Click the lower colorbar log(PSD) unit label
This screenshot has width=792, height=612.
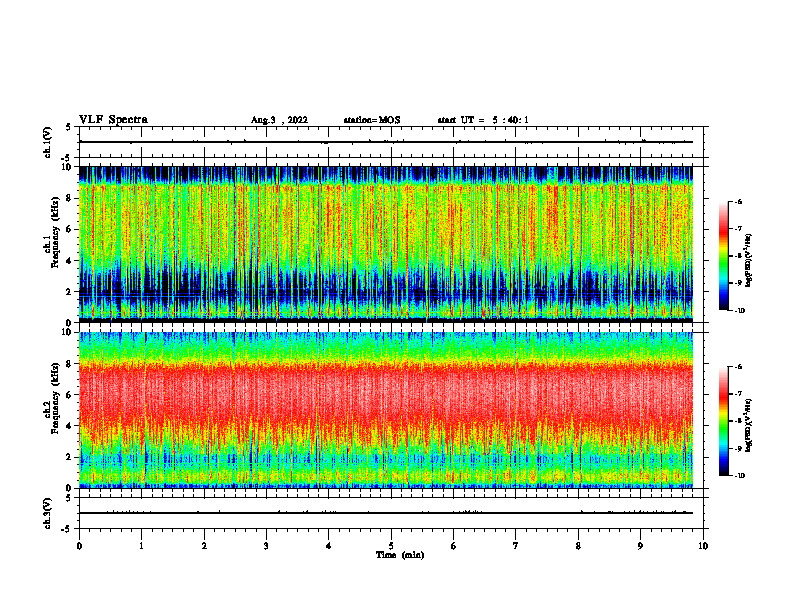749,426
